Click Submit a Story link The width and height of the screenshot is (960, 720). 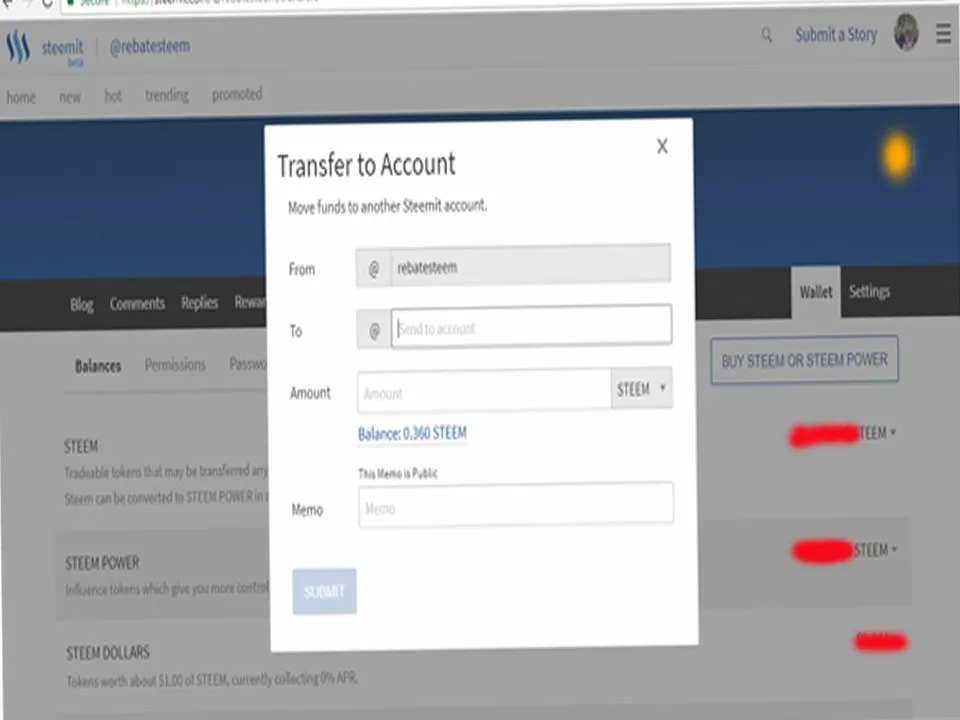point(836,35)
